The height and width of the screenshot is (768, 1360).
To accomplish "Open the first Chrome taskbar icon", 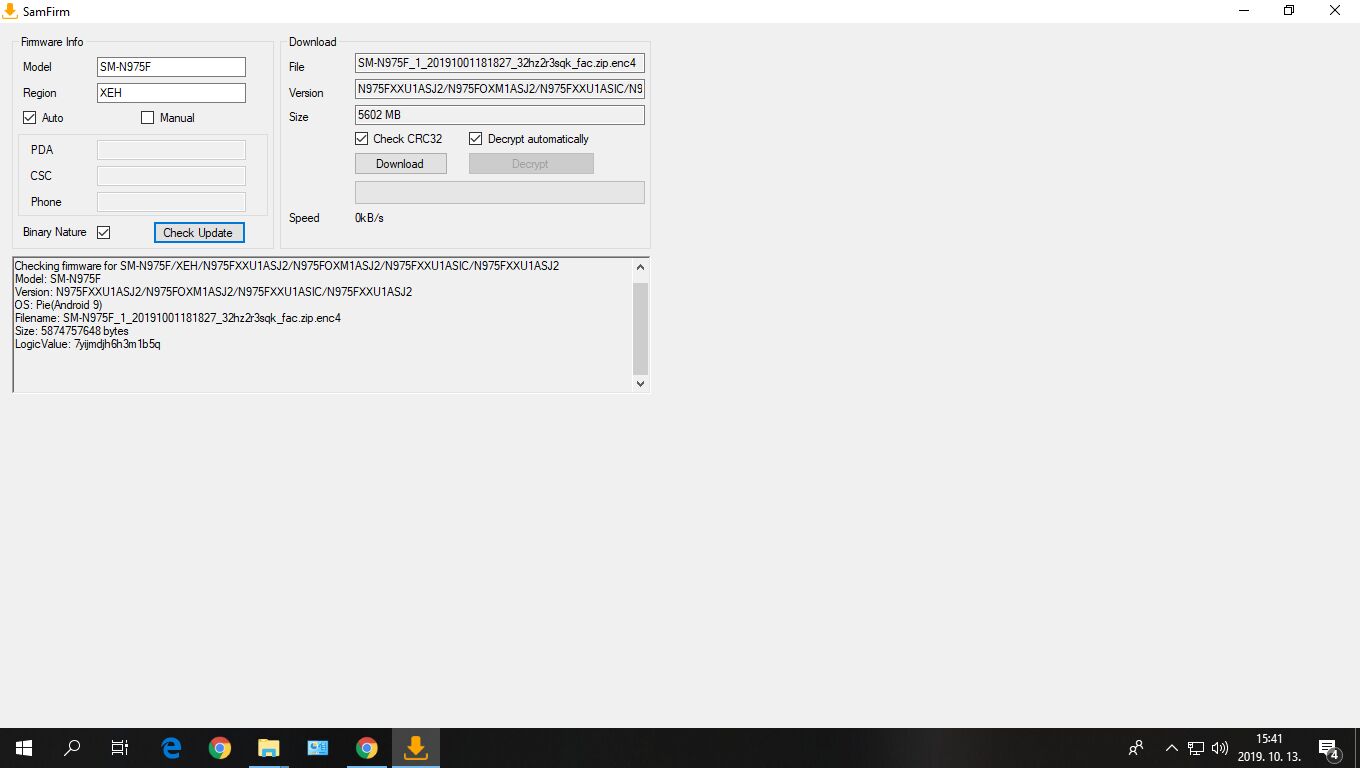I will (220, 748).
